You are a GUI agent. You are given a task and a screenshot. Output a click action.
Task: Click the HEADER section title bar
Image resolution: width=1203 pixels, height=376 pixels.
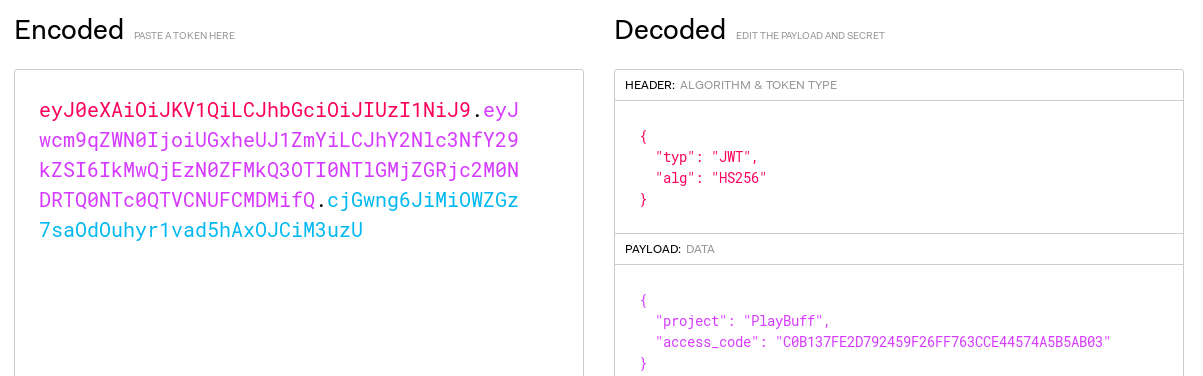[x=898, y=85]
